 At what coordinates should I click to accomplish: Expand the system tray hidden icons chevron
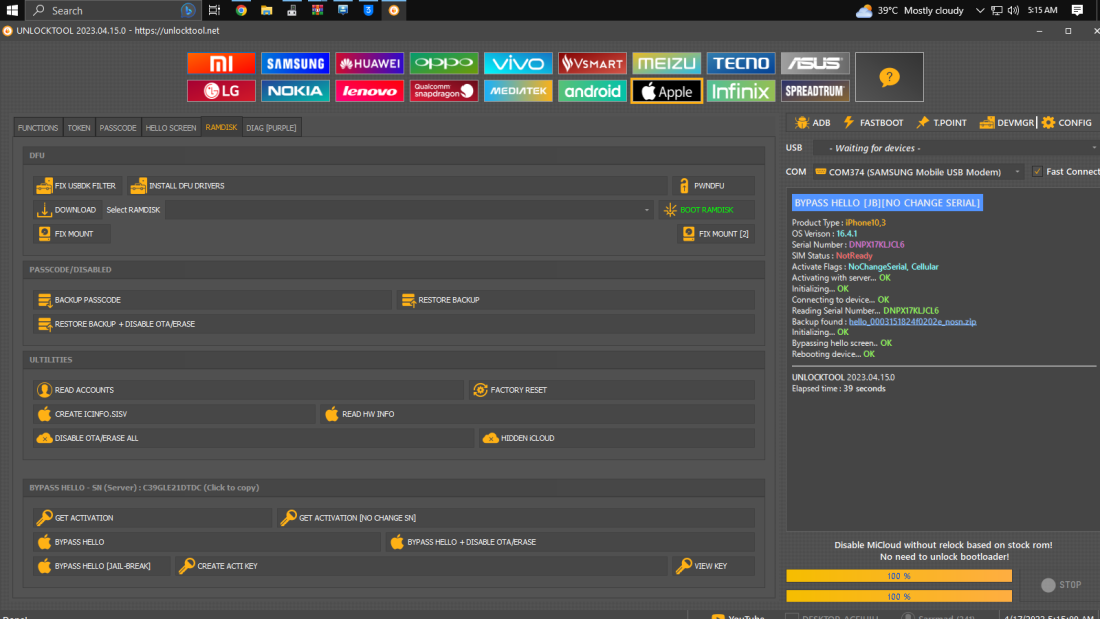[979, 11]
